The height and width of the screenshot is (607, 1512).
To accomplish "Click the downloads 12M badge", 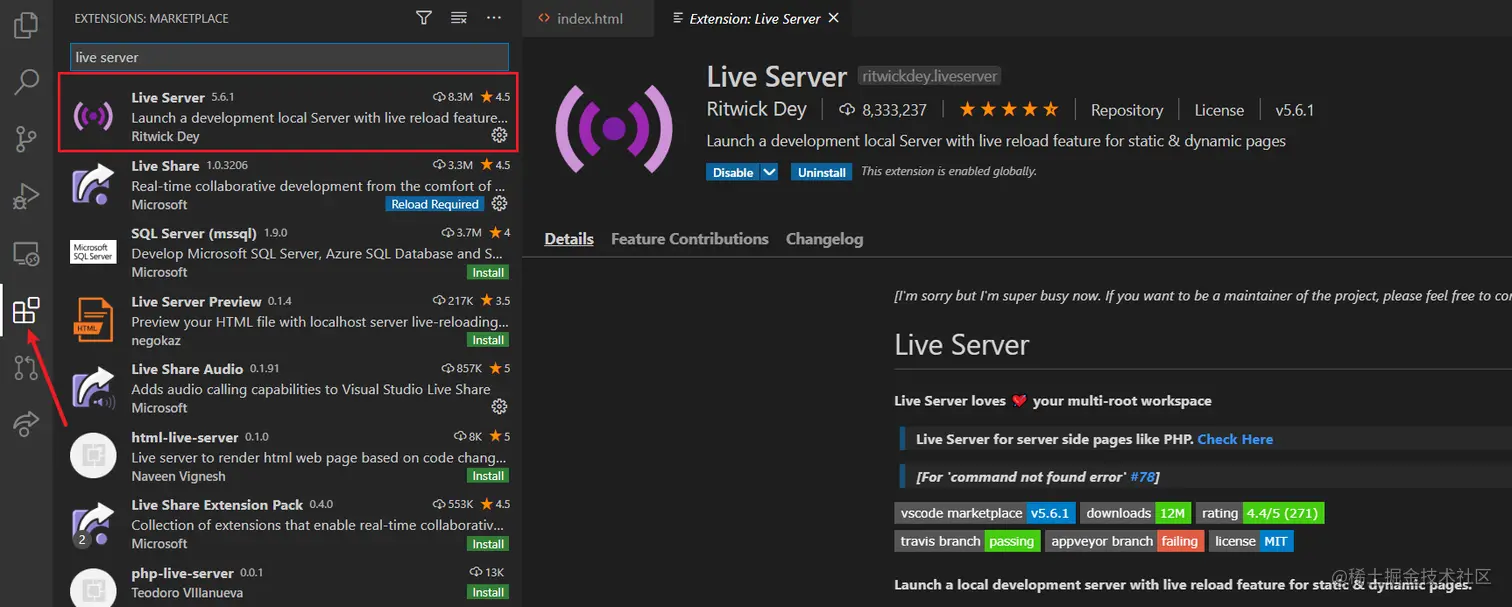I will tap(1135, 513).
